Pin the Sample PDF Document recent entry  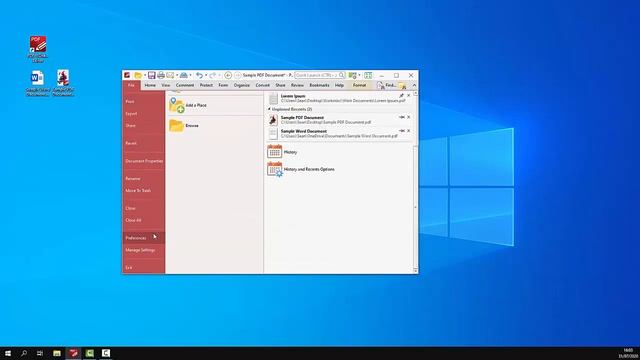coord(401,117)
